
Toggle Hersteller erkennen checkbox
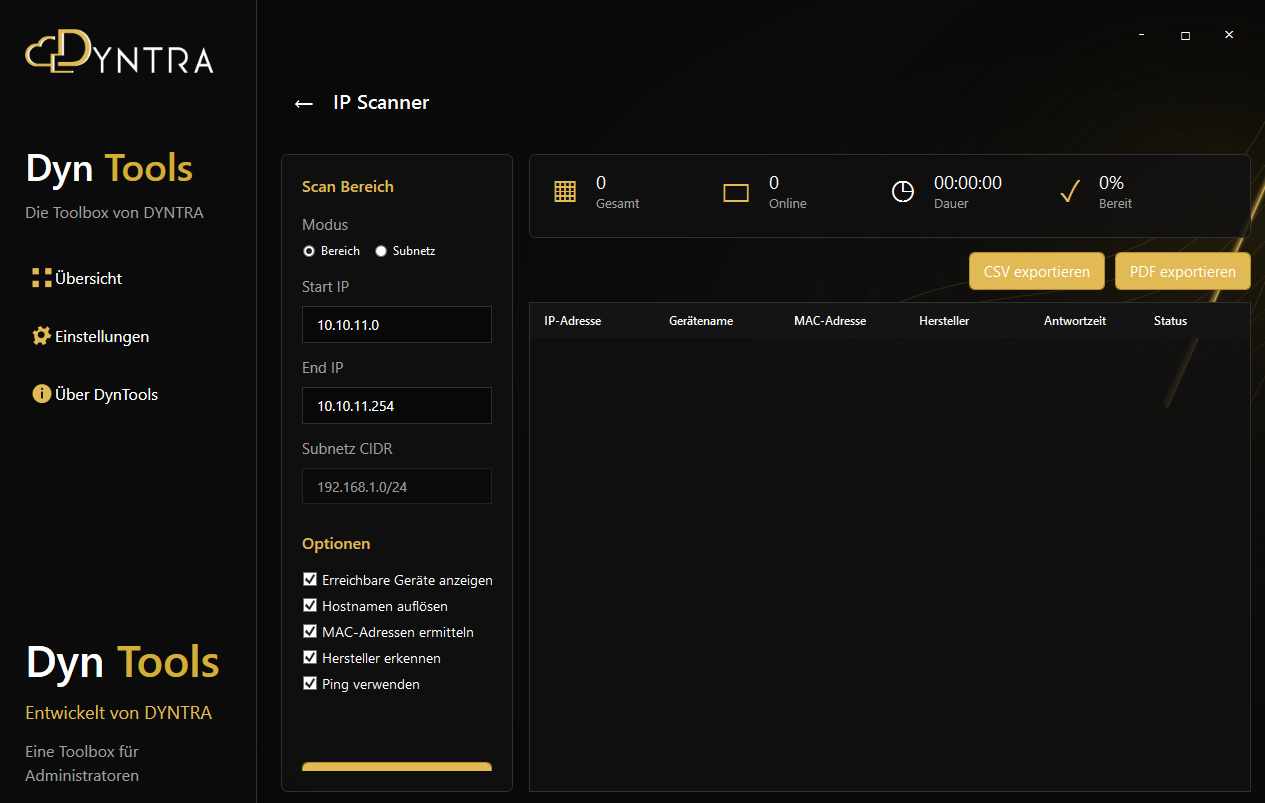click(309, 658)
